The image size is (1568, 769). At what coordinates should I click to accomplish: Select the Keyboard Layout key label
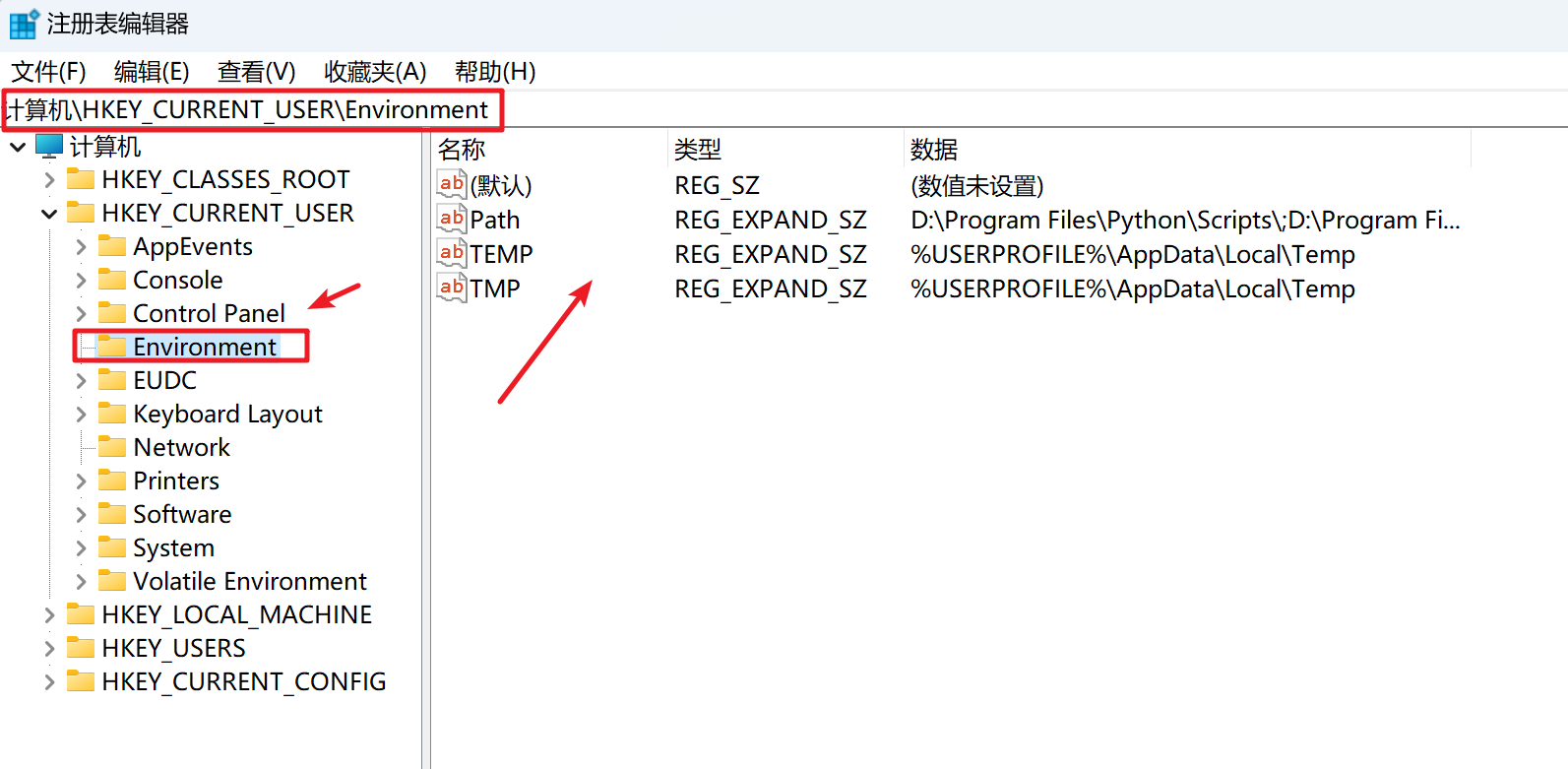[x=227, y=414]
